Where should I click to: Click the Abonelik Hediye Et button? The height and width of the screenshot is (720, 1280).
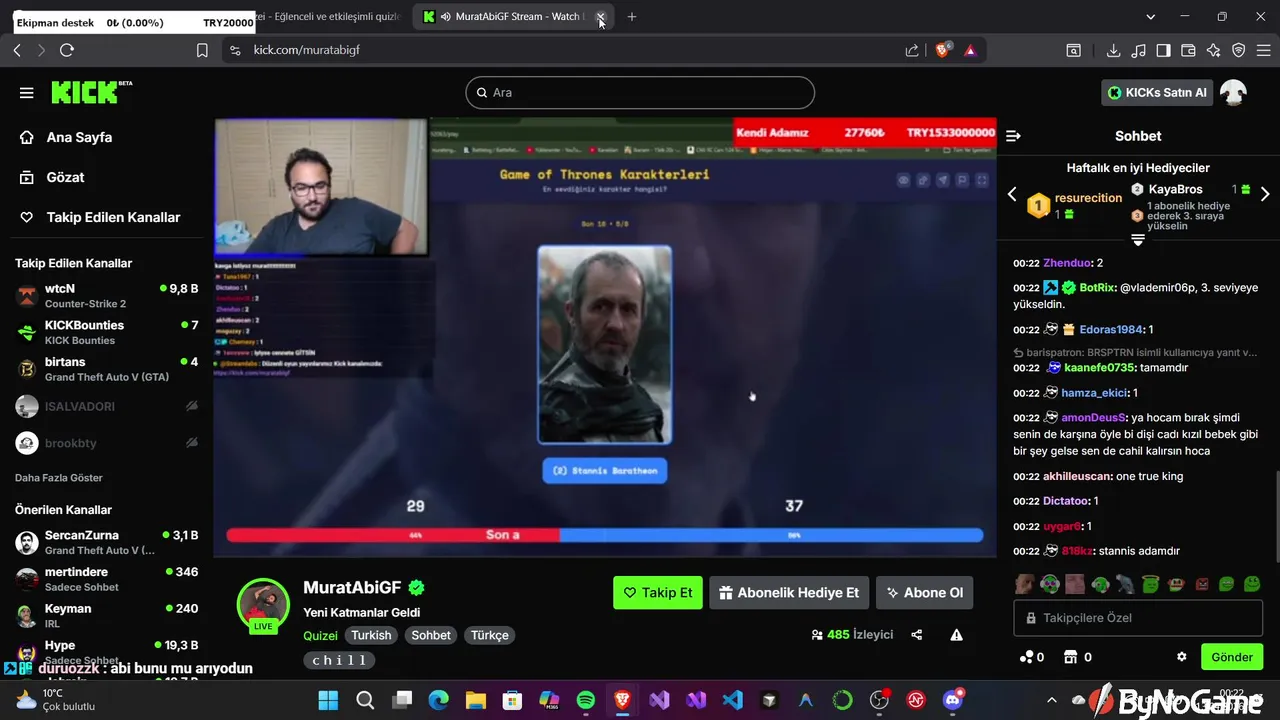pos(789,592)
